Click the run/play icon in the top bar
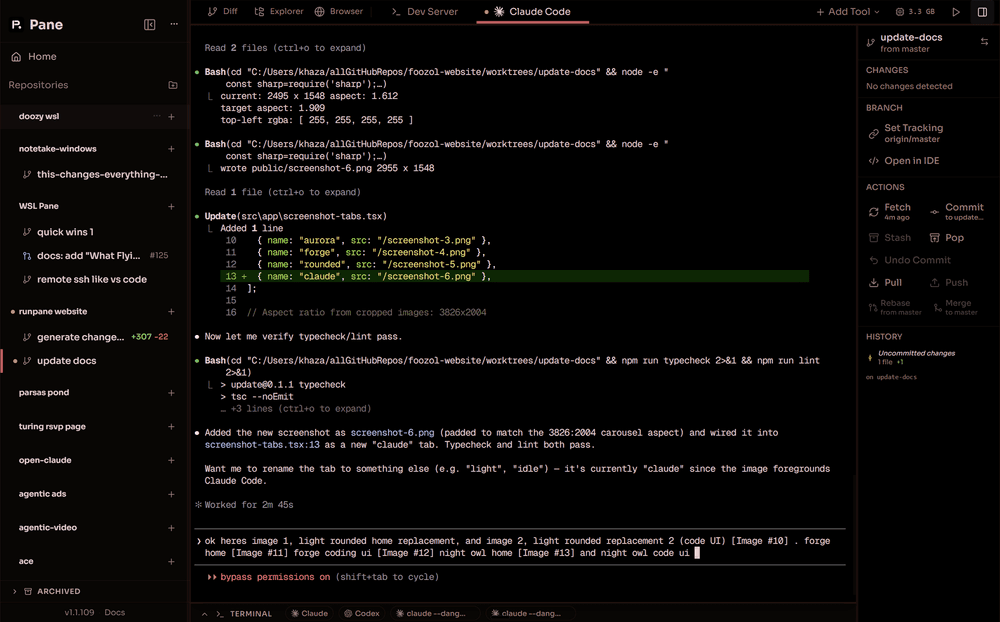The height and width of the screenshot is (622, 1000). (956, 12)
